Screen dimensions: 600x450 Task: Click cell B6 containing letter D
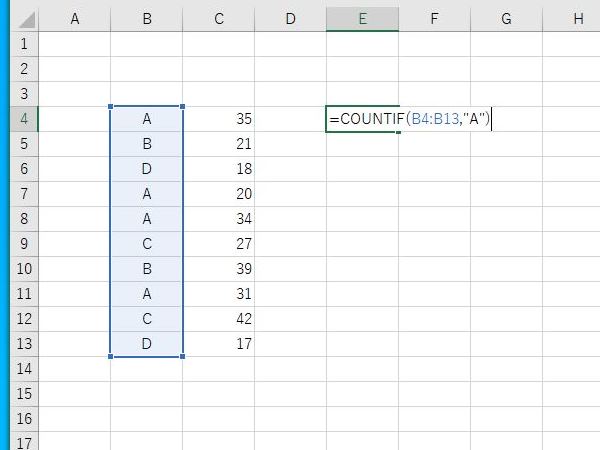(x=147, y=169)
